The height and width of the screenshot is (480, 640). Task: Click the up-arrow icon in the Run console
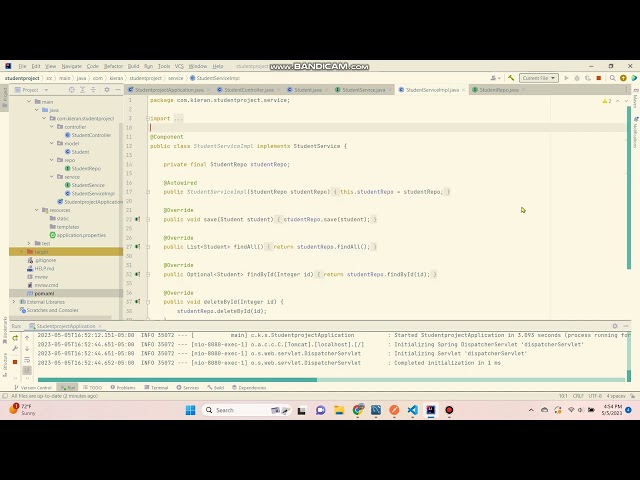27,338
